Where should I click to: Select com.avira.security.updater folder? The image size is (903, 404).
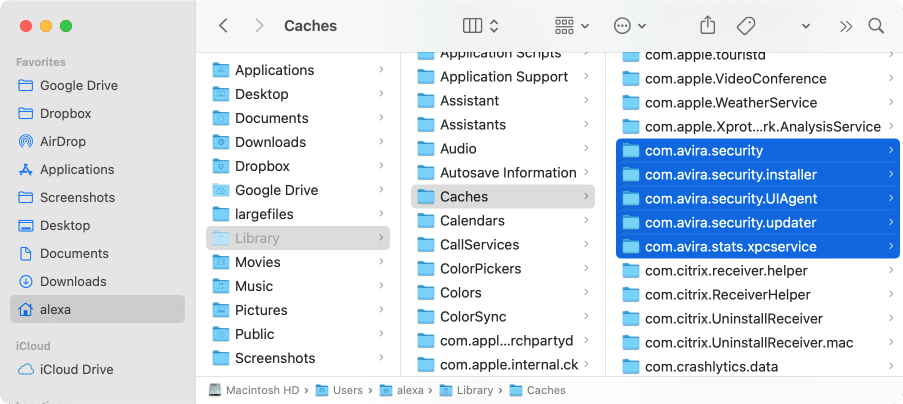(x=758, y=223)
